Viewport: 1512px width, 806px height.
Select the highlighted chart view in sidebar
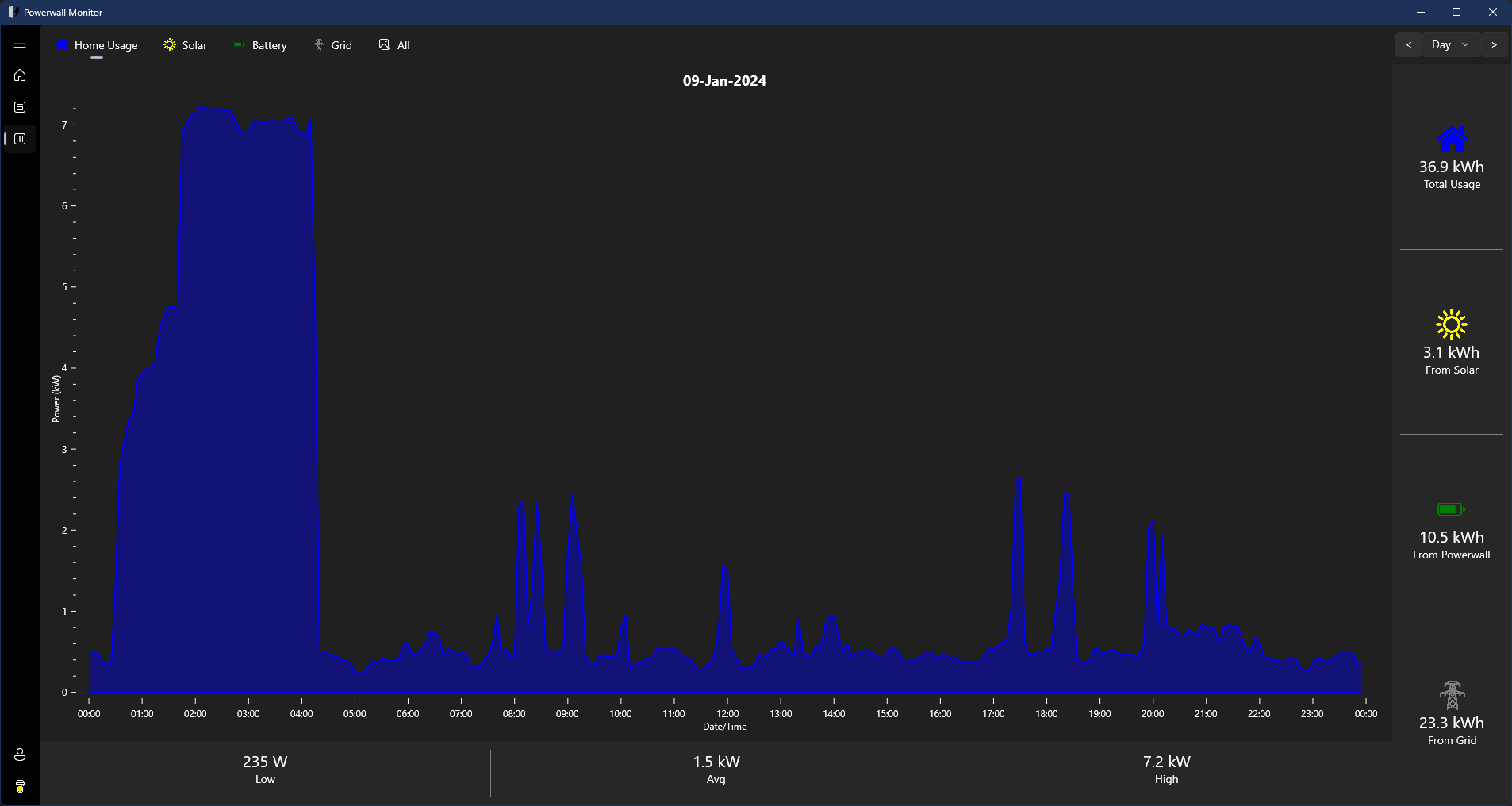(19, 138)
